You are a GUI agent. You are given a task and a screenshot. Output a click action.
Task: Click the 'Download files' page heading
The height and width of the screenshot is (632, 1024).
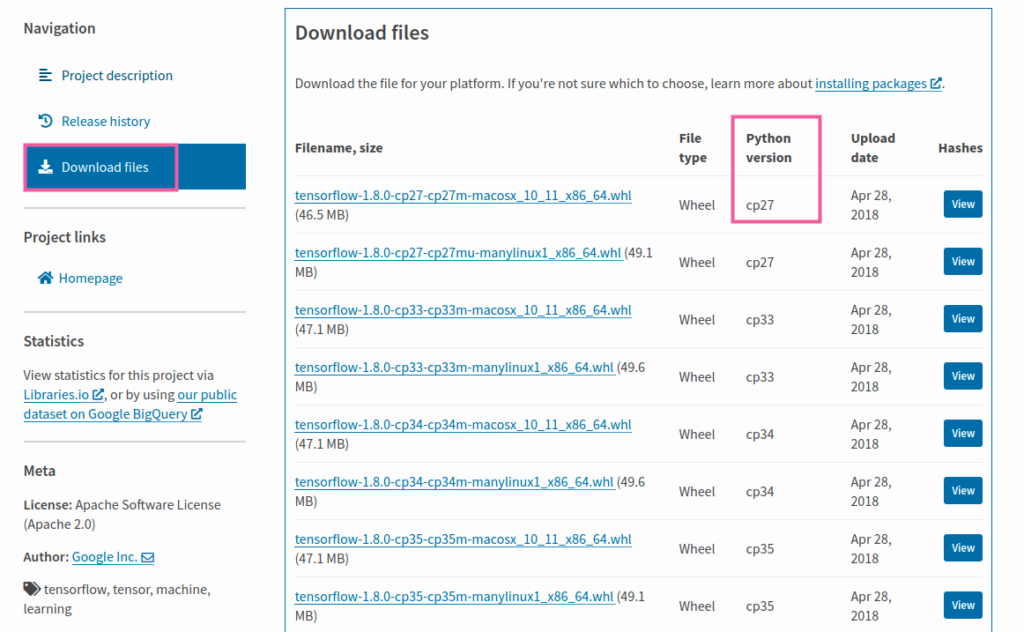pos(362,33)
